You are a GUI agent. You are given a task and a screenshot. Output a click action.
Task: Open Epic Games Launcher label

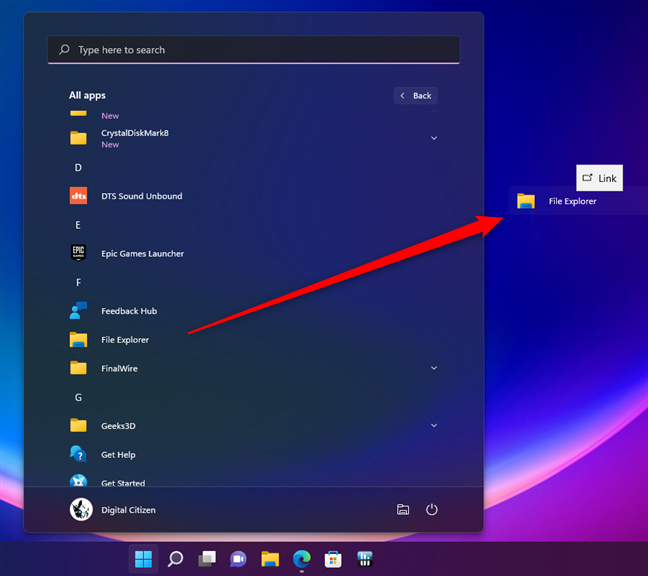[143, 254]
